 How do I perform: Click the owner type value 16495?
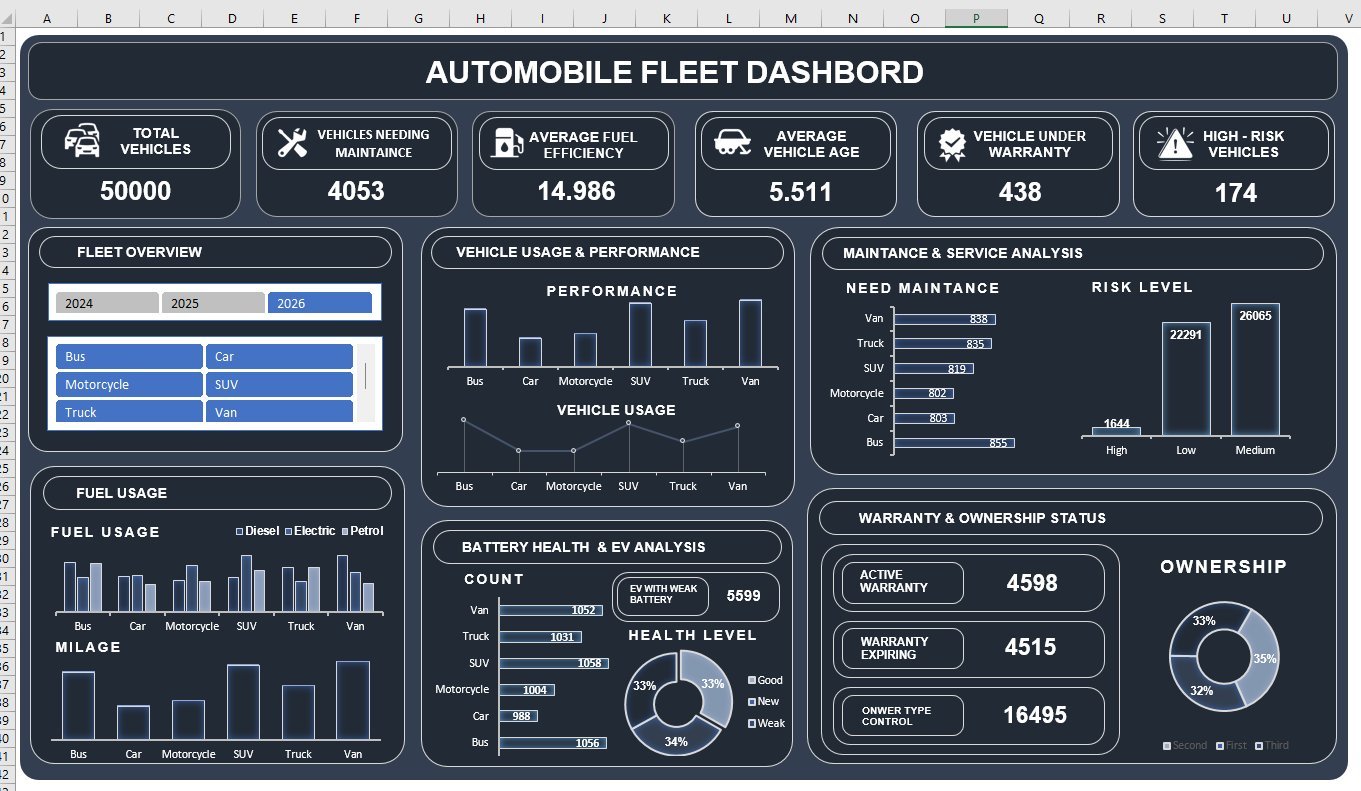[1035, 715]
